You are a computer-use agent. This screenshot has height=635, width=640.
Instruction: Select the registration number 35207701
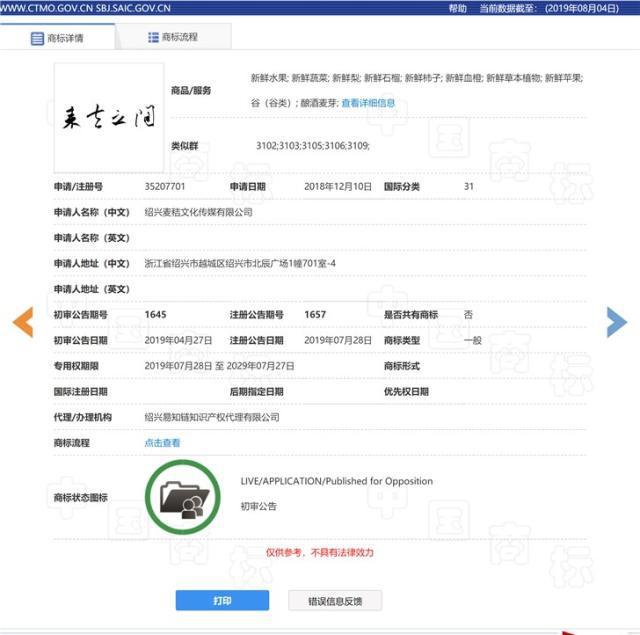[165, 187]
